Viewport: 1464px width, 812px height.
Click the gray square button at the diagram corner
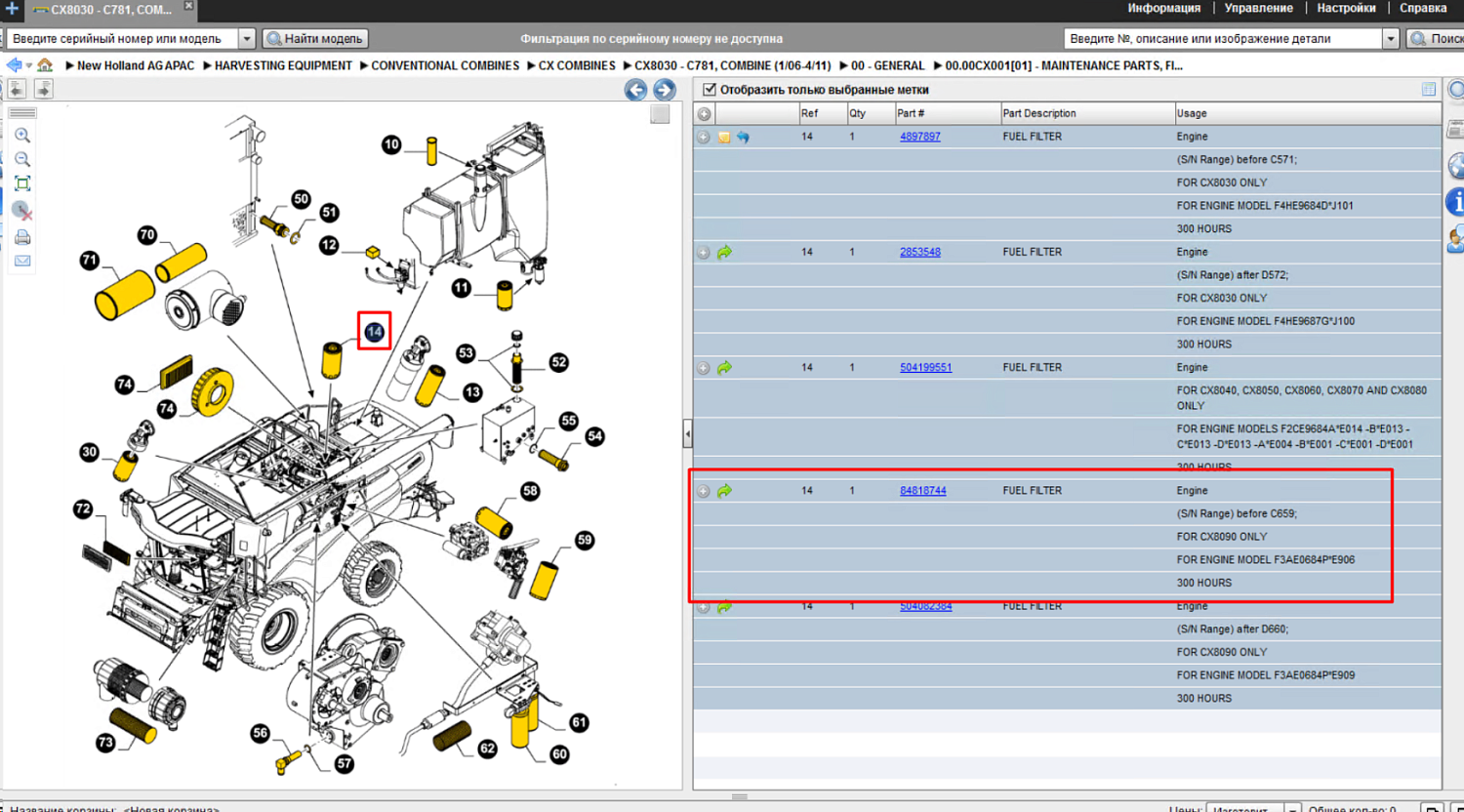pos(661,114)
